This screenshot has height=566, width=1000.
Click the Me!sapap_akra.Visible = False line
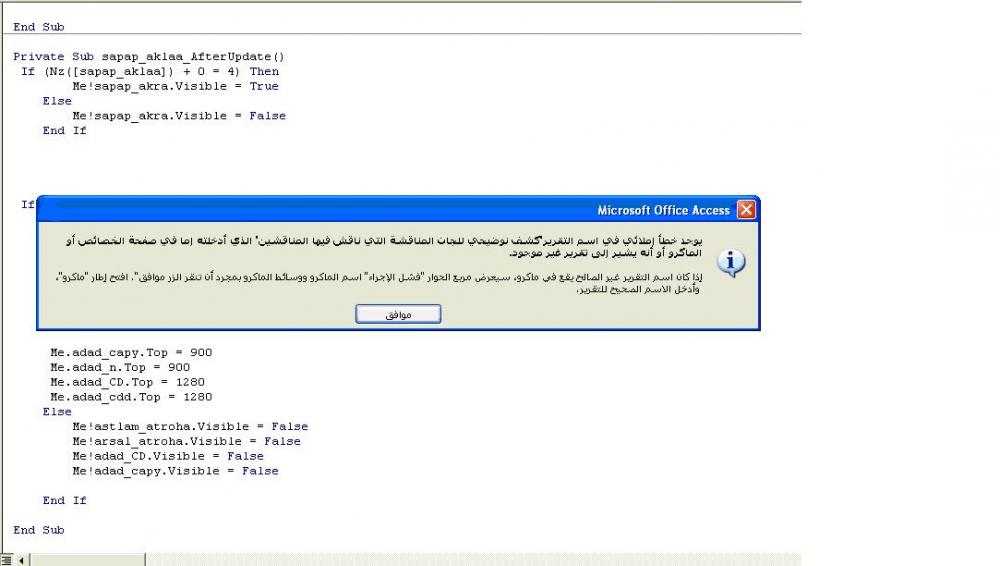(x=179, y=116)
